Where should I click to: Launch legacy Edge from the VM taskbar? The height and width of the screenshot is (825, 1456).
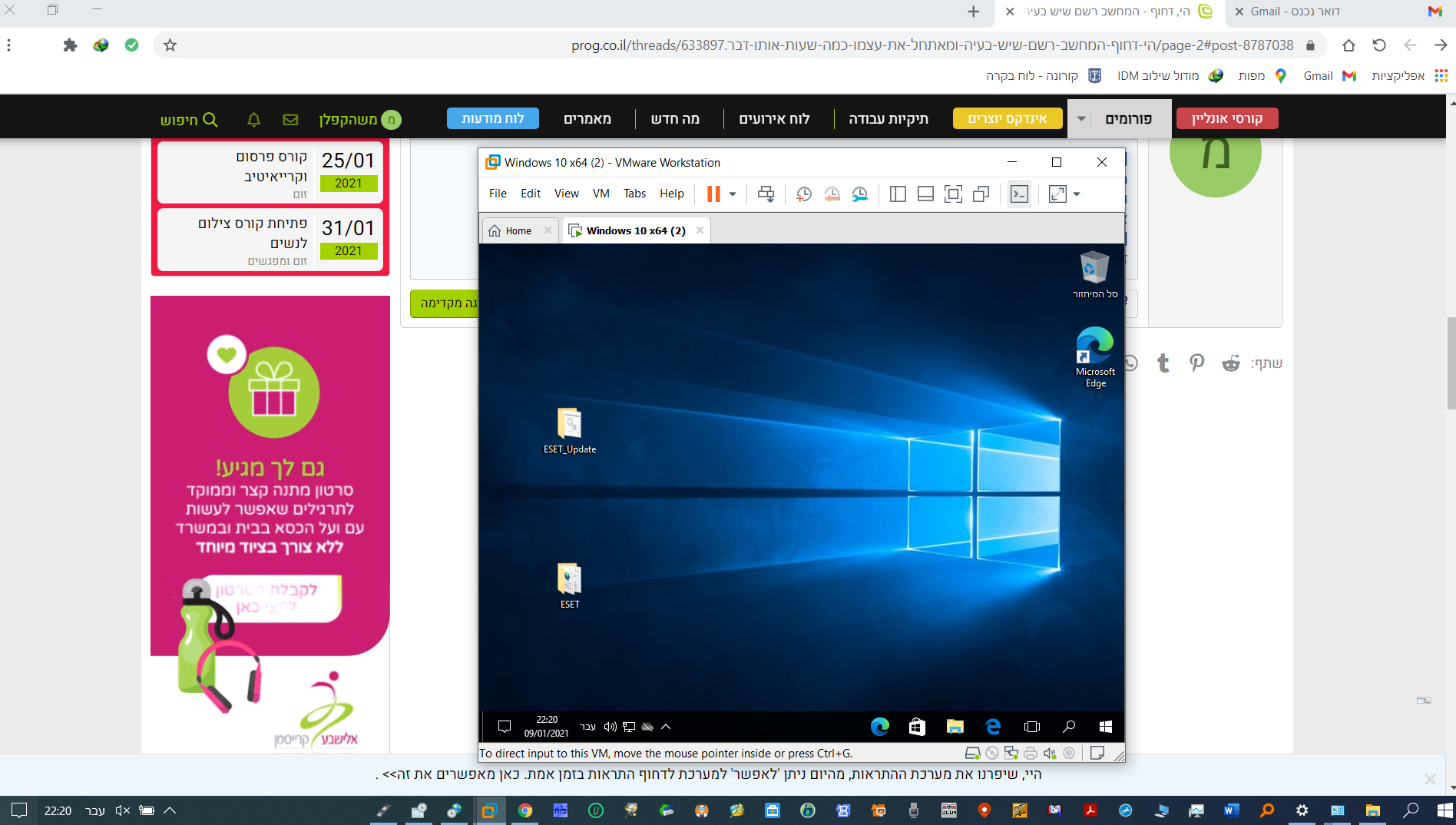click(993, 727)
